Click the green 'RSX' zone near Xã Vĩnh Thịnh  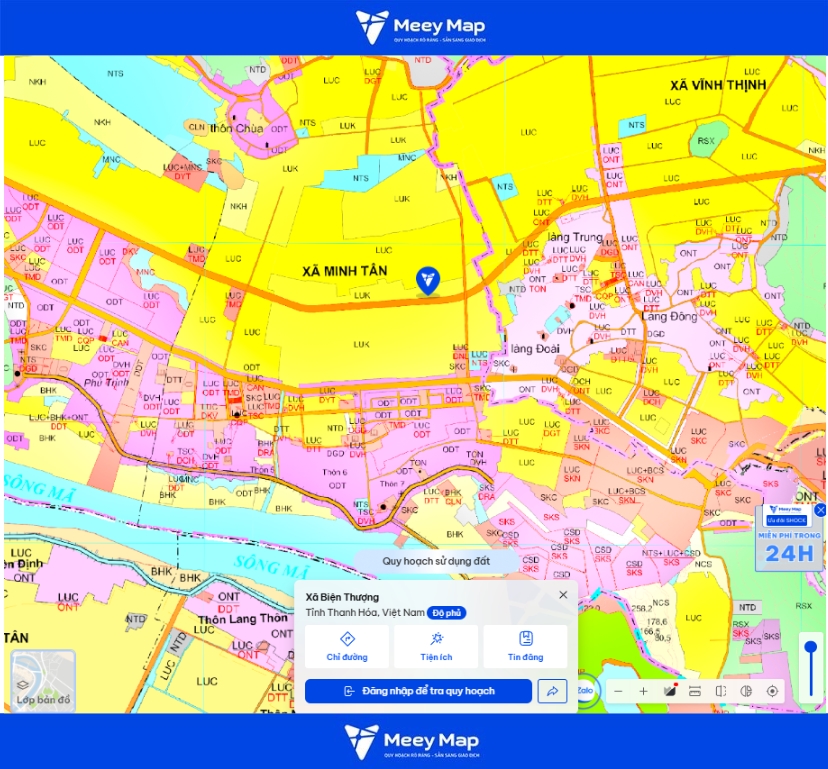706,140
